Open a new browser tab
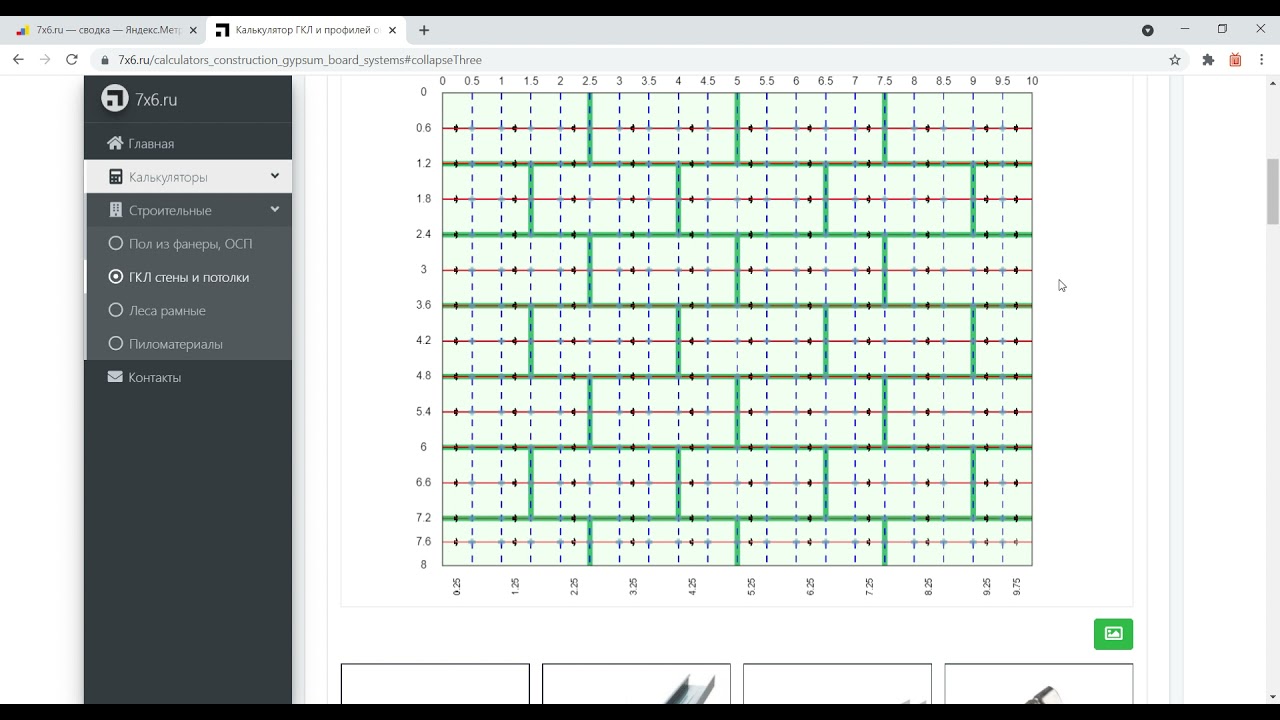The height and width of the screenshot is (720, 1280). pyautogui.click(x=424, y=30)
